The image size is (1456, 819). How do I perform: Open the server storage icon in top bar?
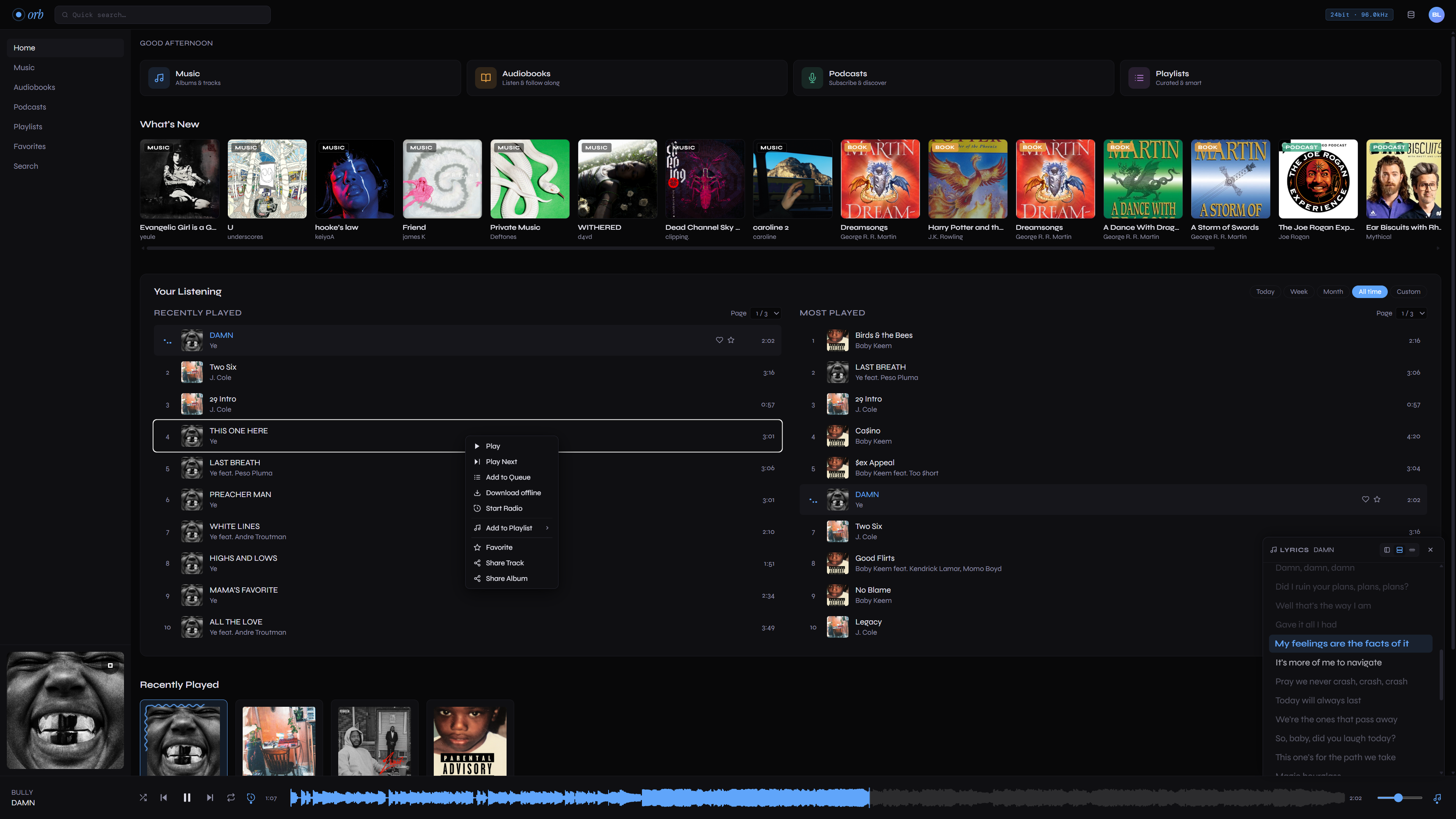click(1411, 15)
